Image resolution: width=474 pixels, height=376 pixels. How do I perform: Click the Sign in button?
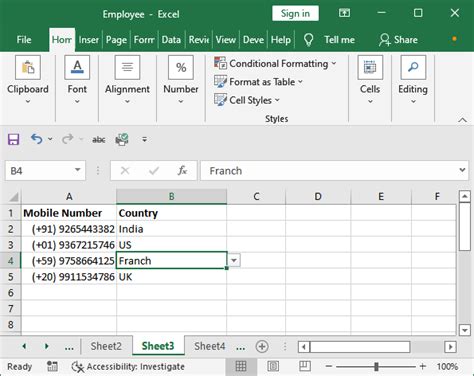pyautogui.click(x=295, y=14)
